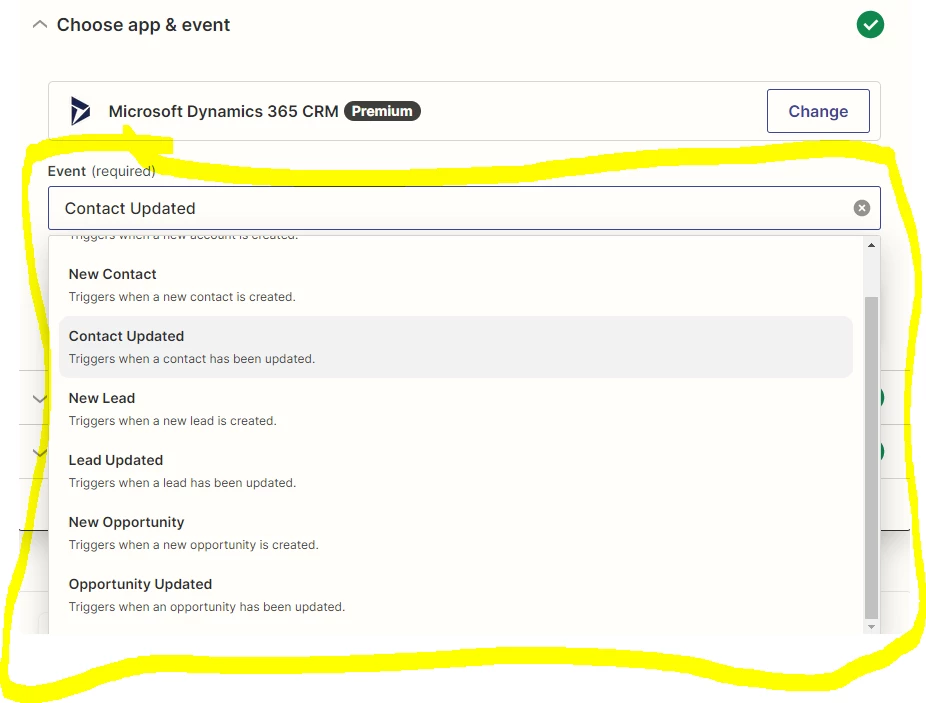Click the dropdown list scroll-up arrow
The height and width of the screenshot is (703, 926).
[871, 245]
